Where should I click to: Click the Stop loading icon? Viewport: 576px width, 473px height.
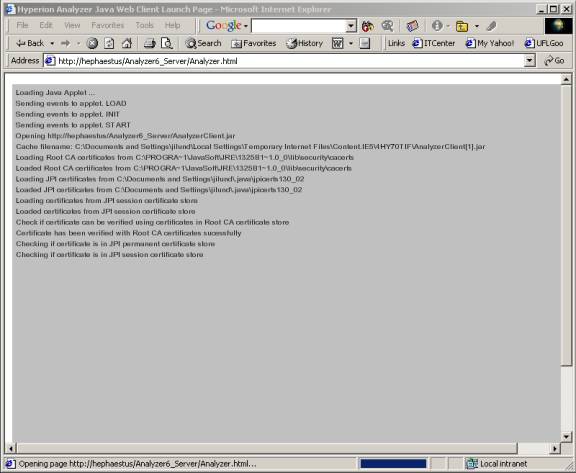tap(92, 43)
